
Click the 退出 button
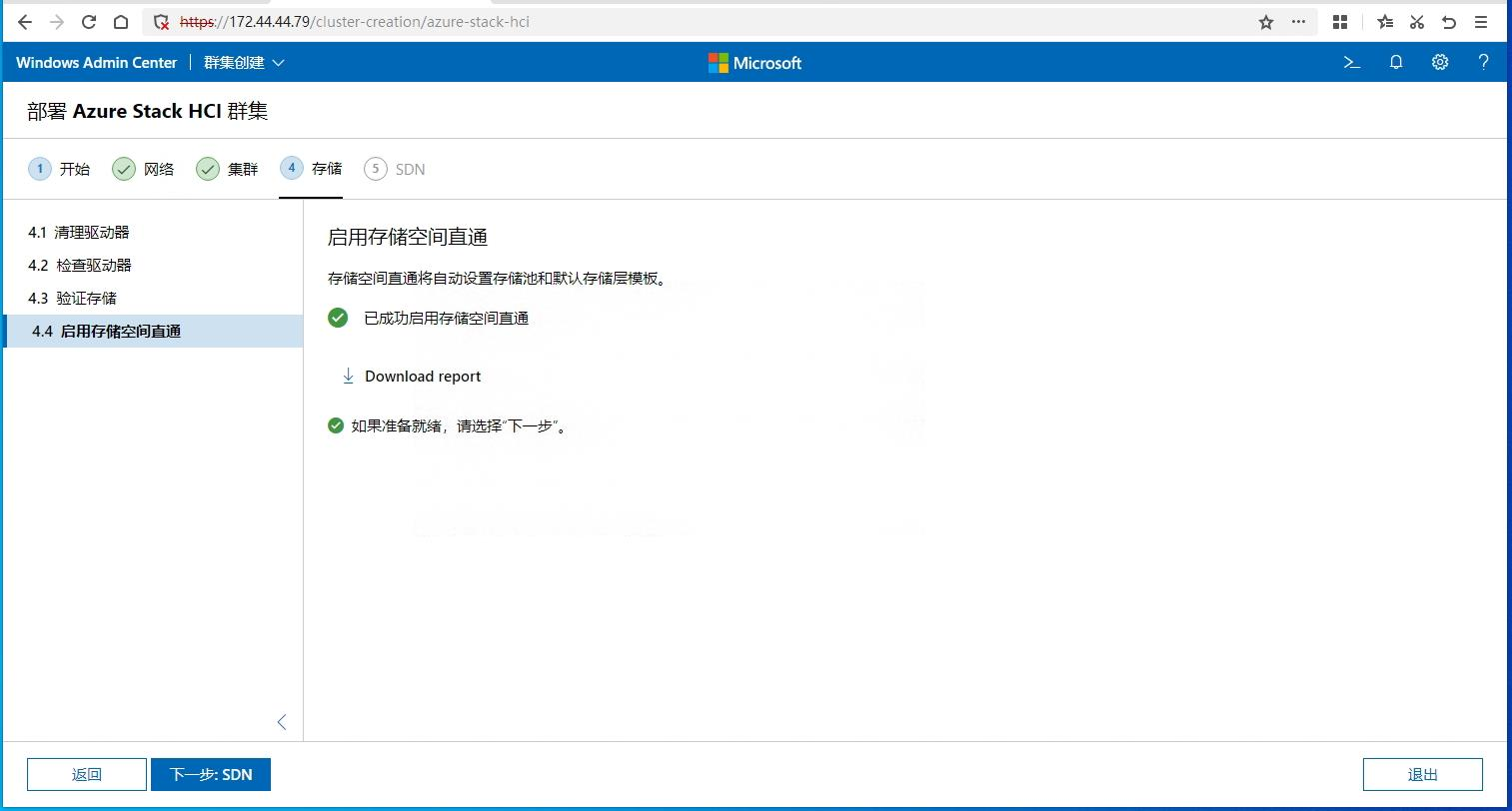tap(1423, 774)
